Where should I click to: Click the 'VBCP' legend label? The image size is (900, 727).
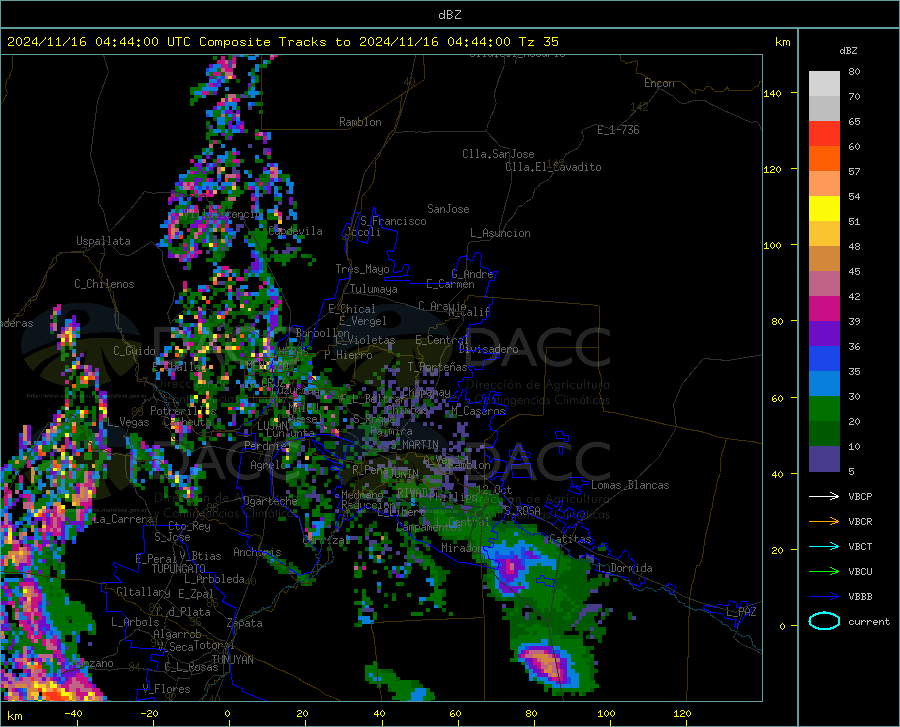(x=860, y=496)
